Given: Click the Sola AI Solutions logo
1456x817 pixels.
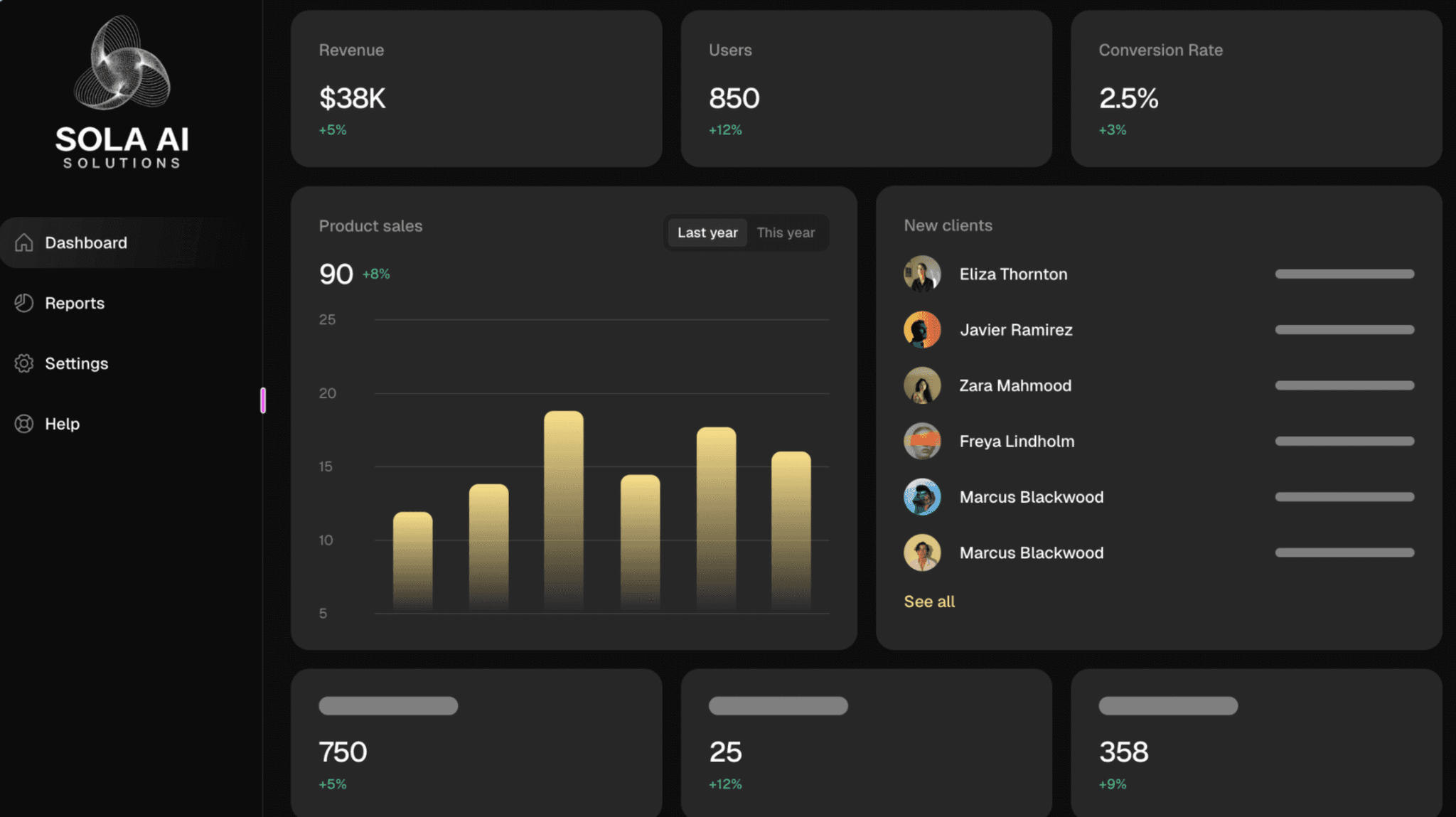Looking at the screenshot, I should (122, 92).
